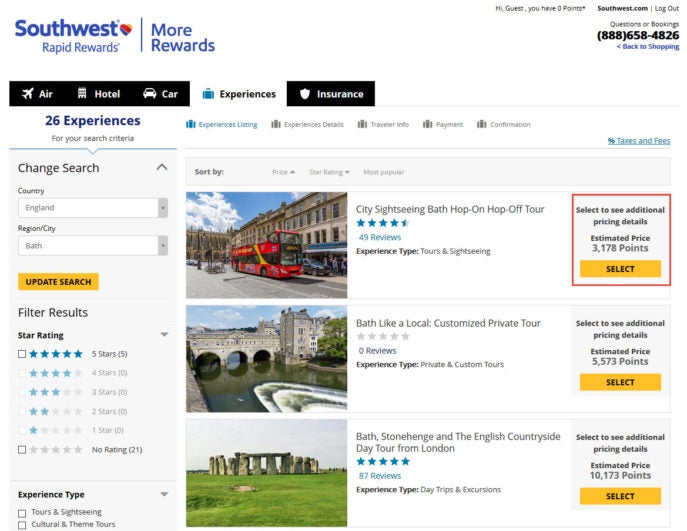
Task: Click the Southwest Rapid Rewards logo
Action: [73, 36]
